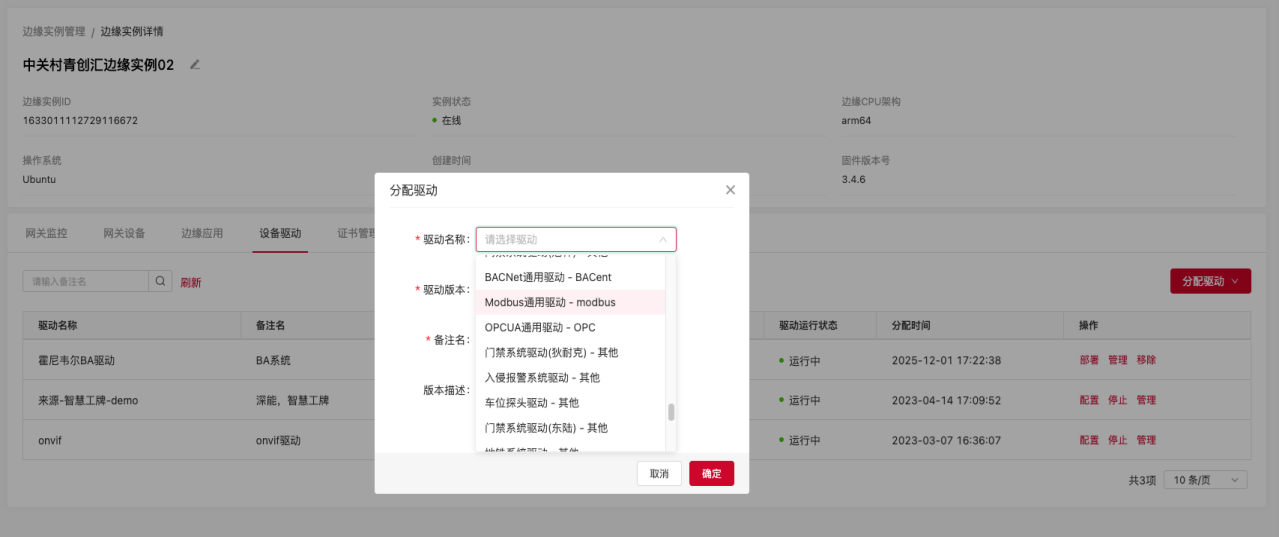Click 配置 for 来源-智慧工牌-demo row
The height and width of the screenshot is (537, 1279).
coord(1089,400)
